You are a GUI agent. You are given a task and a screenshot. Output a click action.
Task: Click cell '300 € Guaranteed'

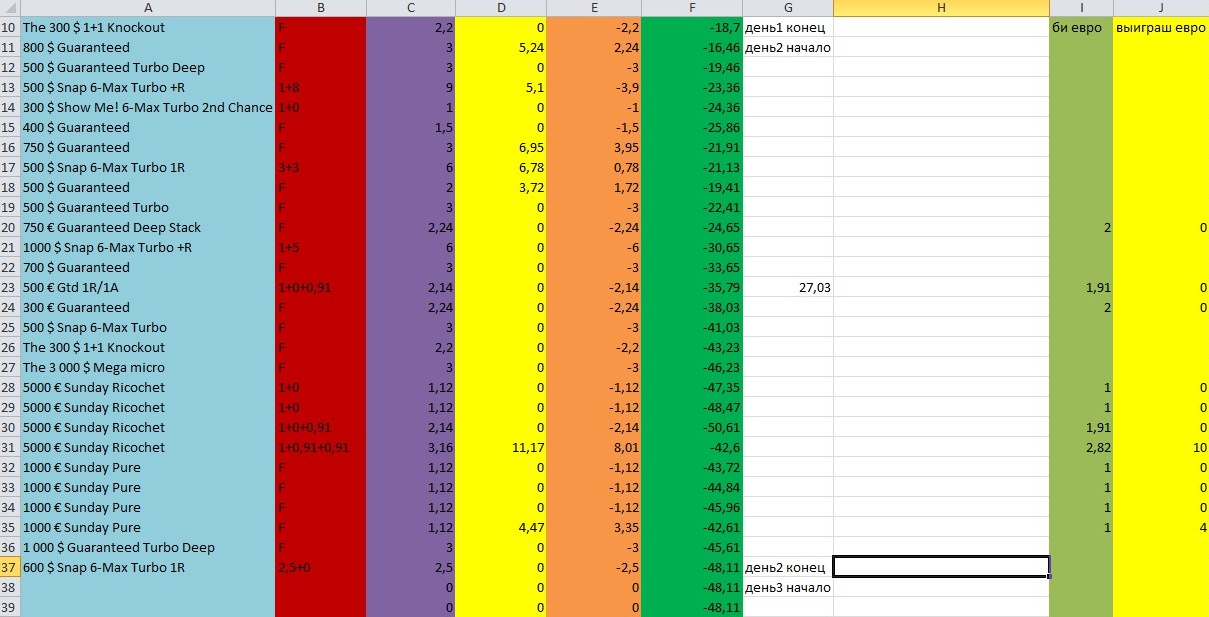148,308
